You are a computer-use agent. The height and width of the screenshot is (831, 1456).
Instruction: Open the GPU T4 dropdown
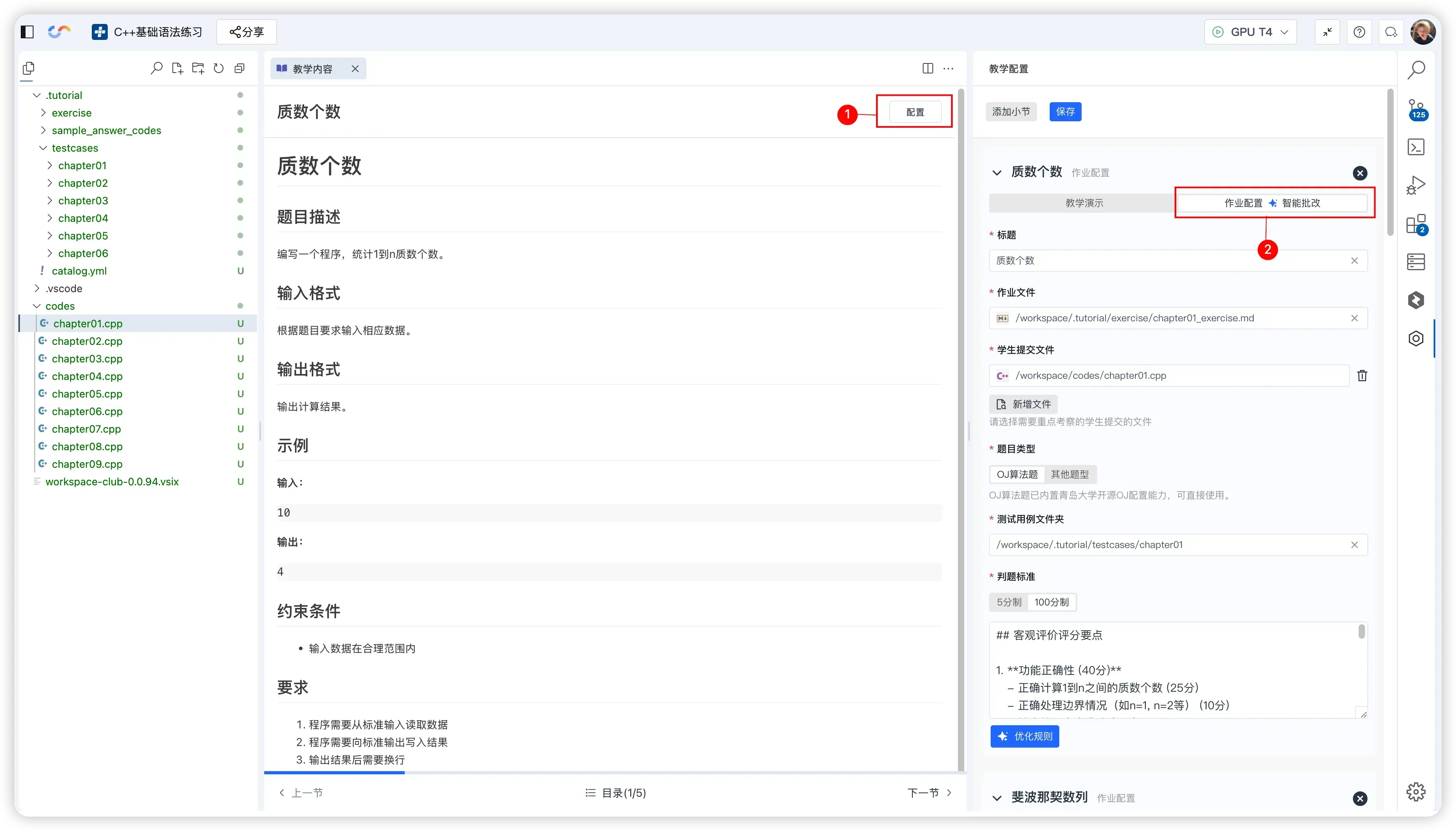coord(1250,32)
